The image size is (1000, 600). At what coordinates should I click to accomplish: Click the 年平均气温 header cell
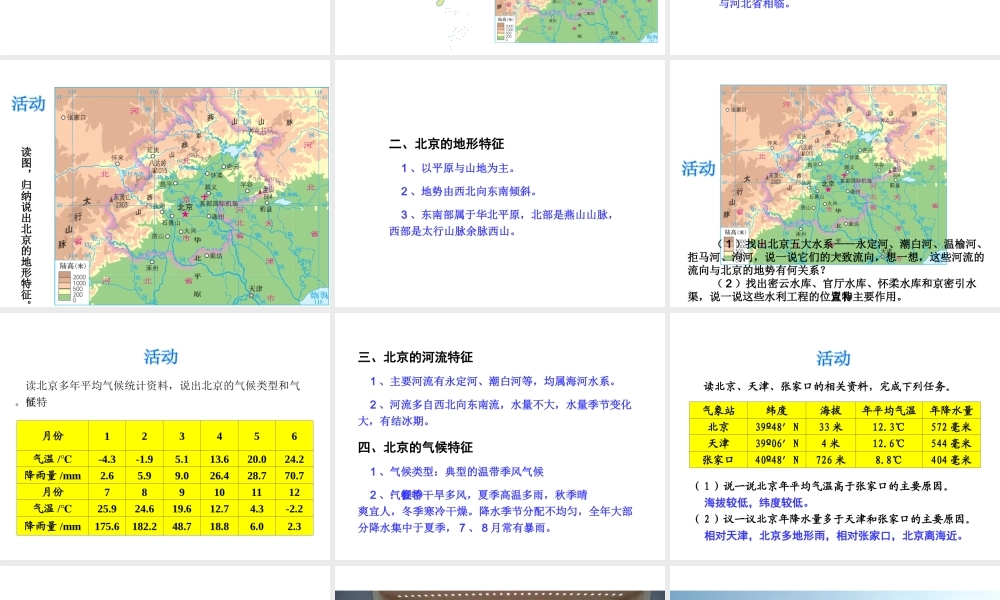tap(889, 411)
